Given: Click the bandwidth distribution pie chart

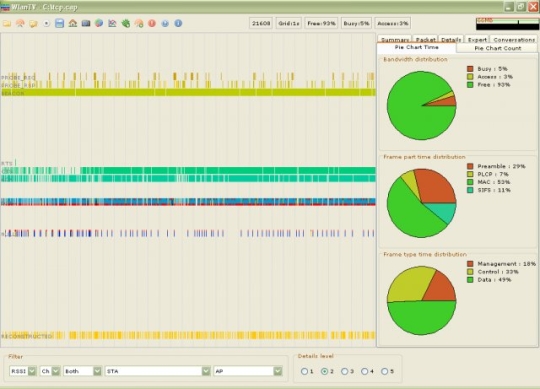Looking at the screenshot, I should click(422, 105).
